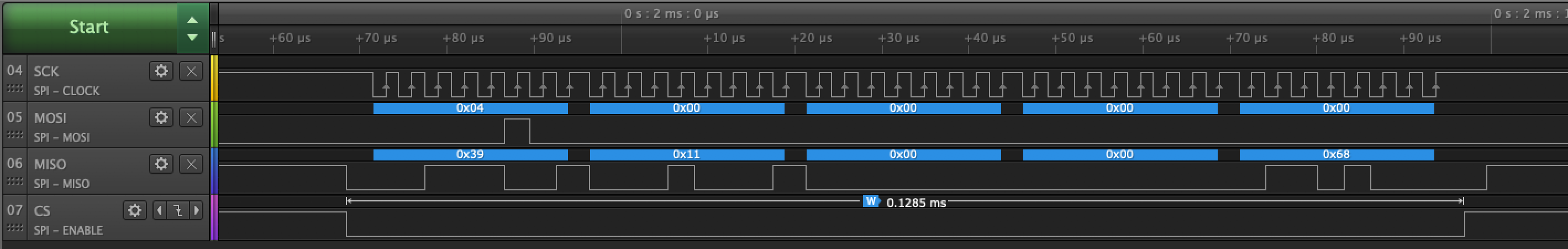This screenshot has height=249, width=1568.
Task: Open MISO channel settings gear
Action: pyautogui.click(x=161, y=164)
